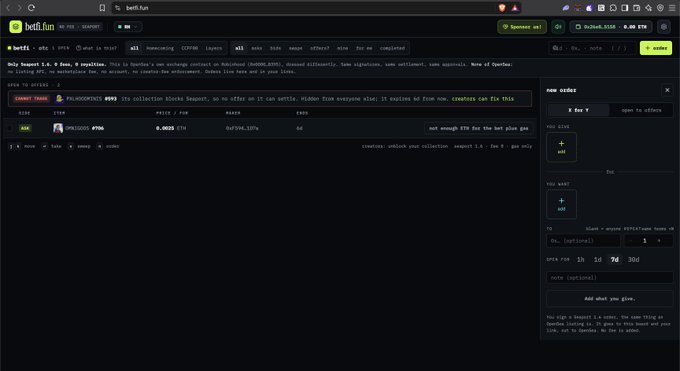Filter orders by asks
680x371 pixels.
point(256,48)
